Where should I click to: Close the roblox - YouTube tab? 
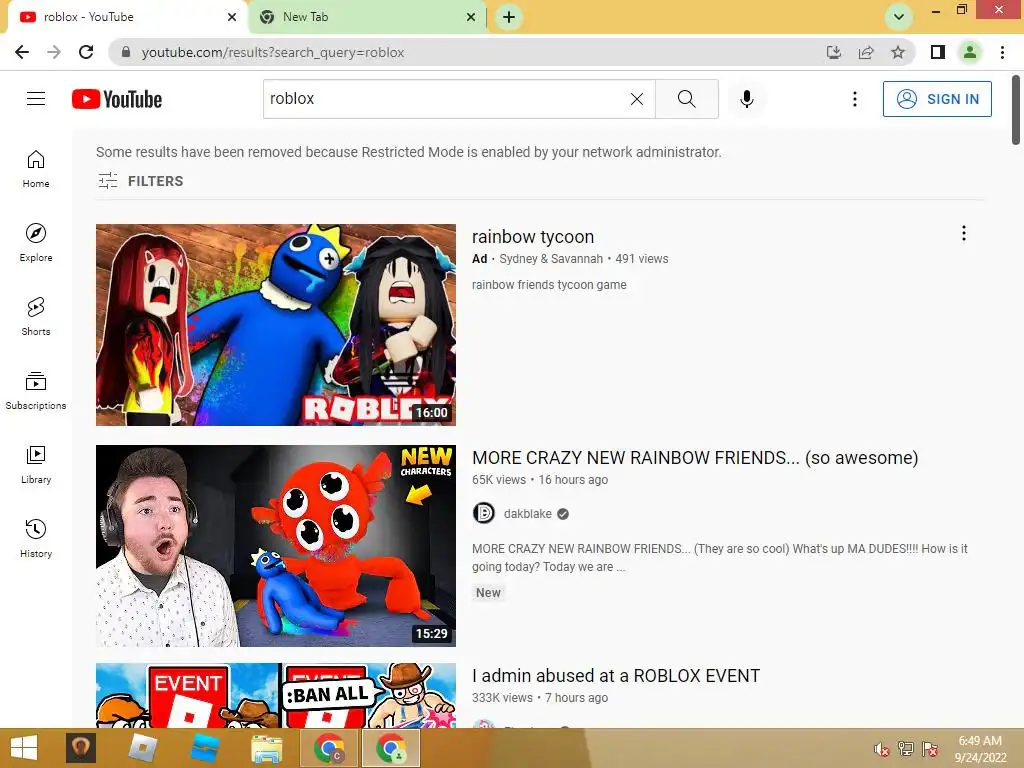232,17
